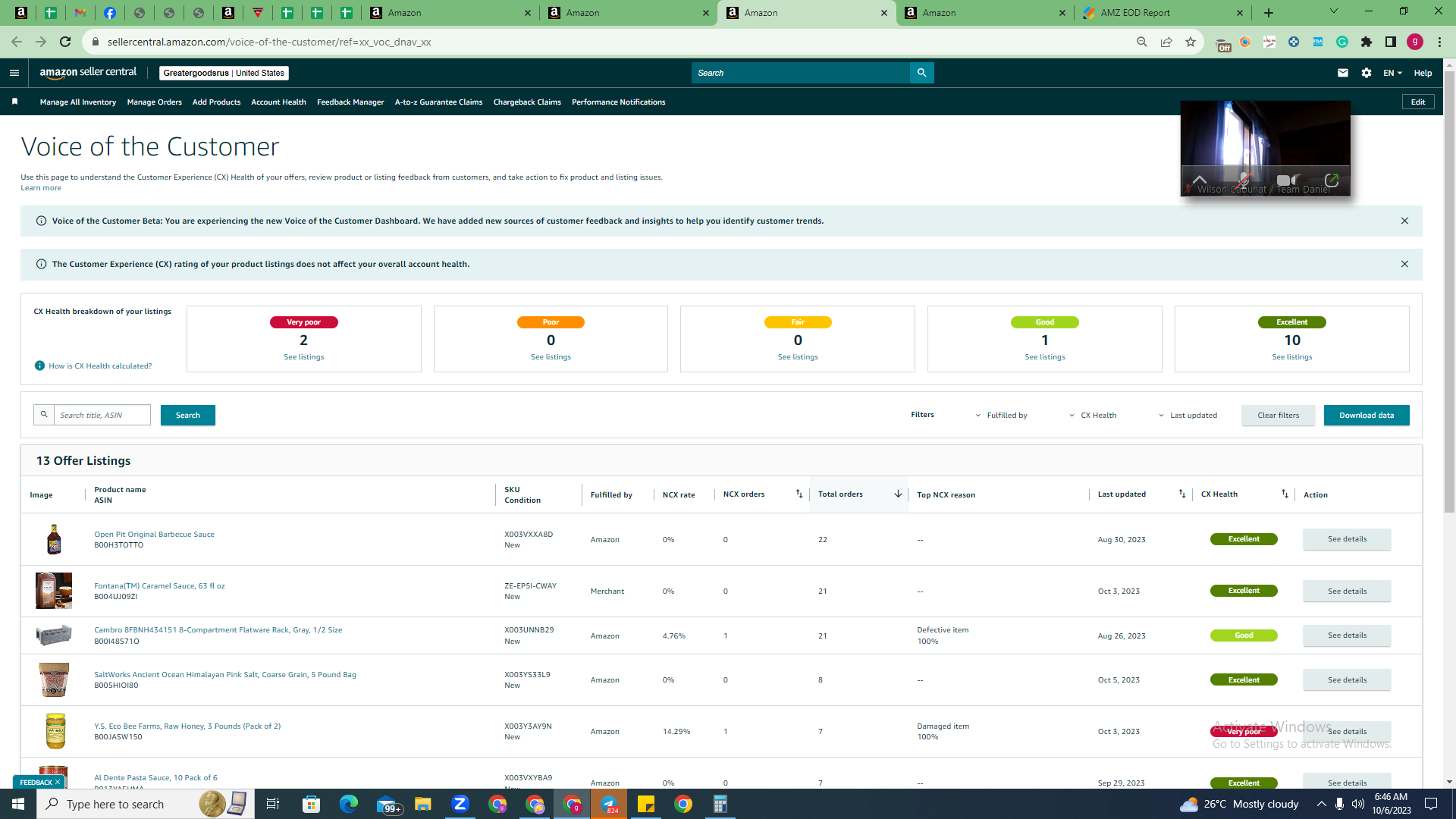Viewport: 1456px width, 819px height.
Task: Click the Download data button
Action: [x=1367, y=416]
